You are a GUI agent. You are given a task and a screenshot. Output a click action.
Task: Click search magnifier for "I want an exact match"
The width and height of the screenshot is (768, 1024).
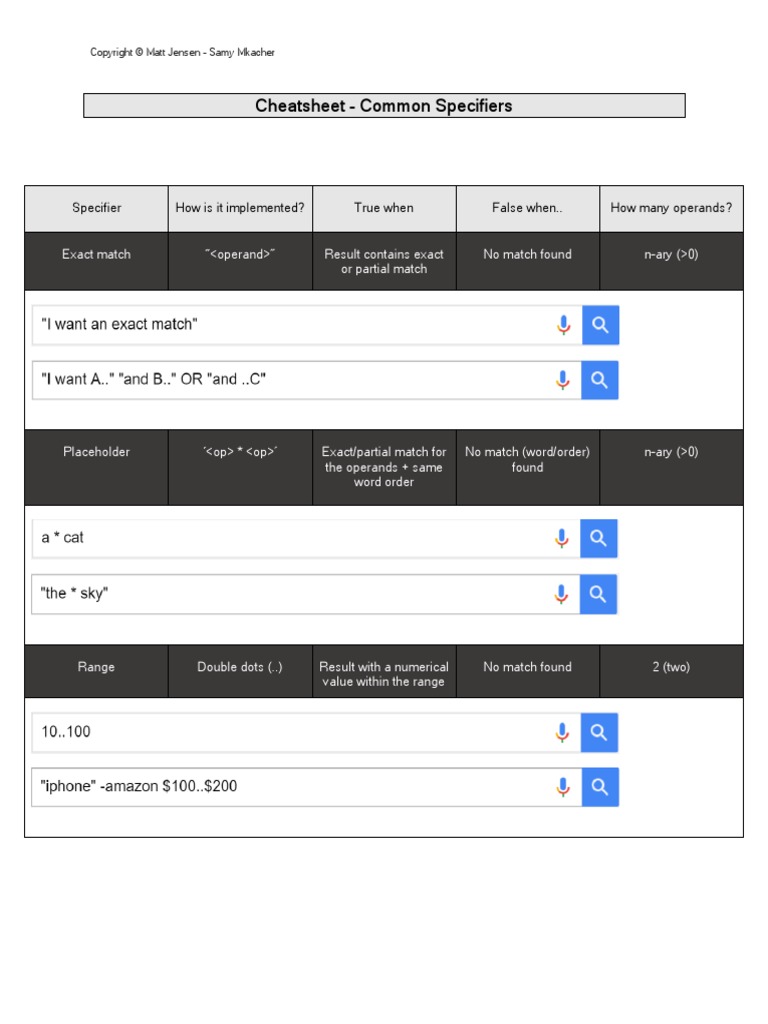pyautogui.click(x=600, y=325)
